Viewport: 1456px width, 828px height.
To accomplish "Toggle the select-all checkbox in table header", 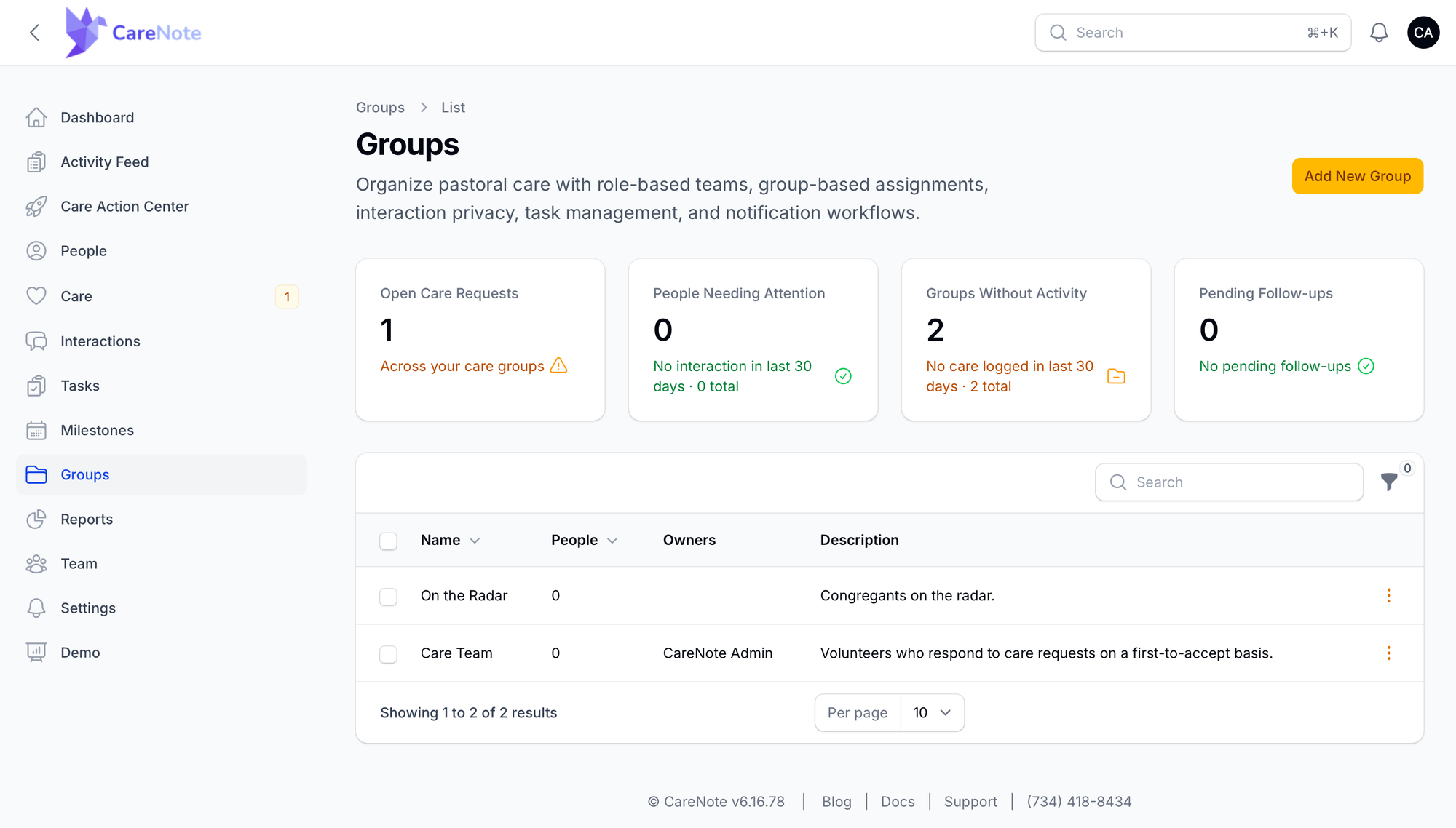I will pyautogui.click(x=388, y=541).
